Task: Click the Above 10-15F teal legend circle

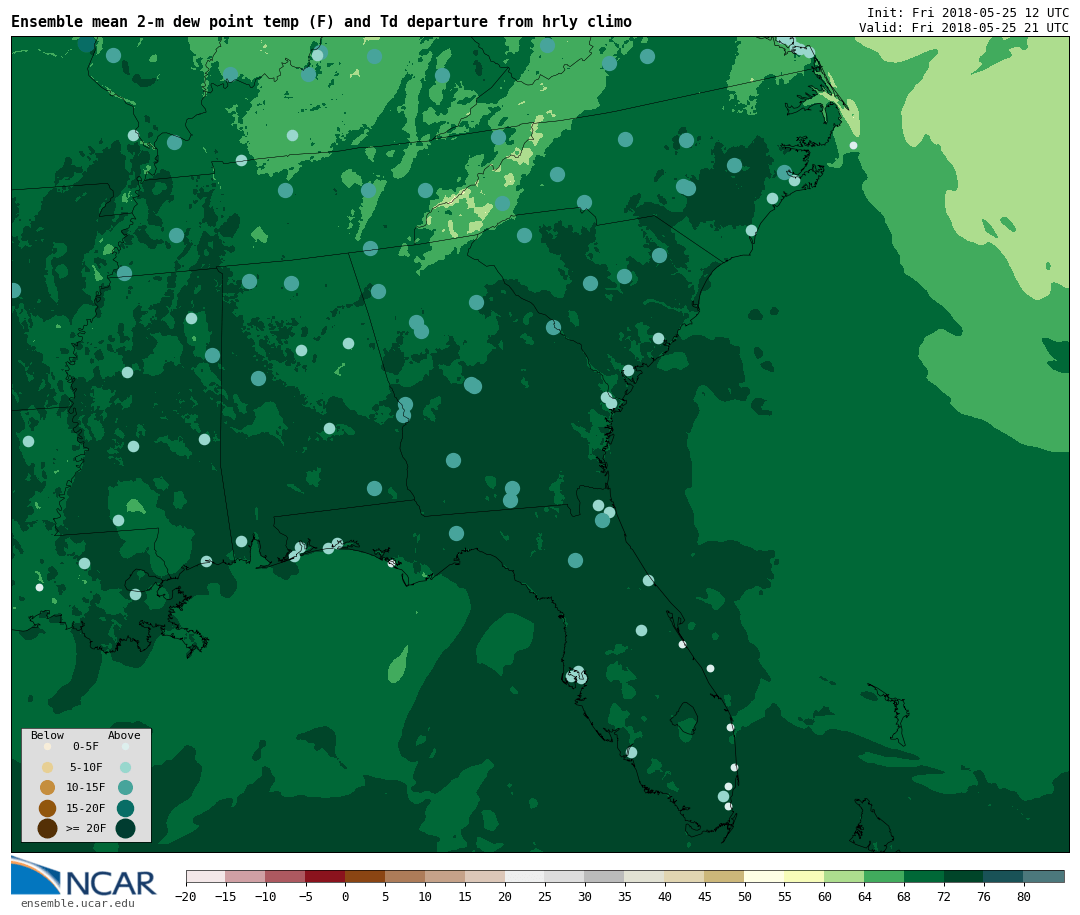Action: click(x=125, y=787)
